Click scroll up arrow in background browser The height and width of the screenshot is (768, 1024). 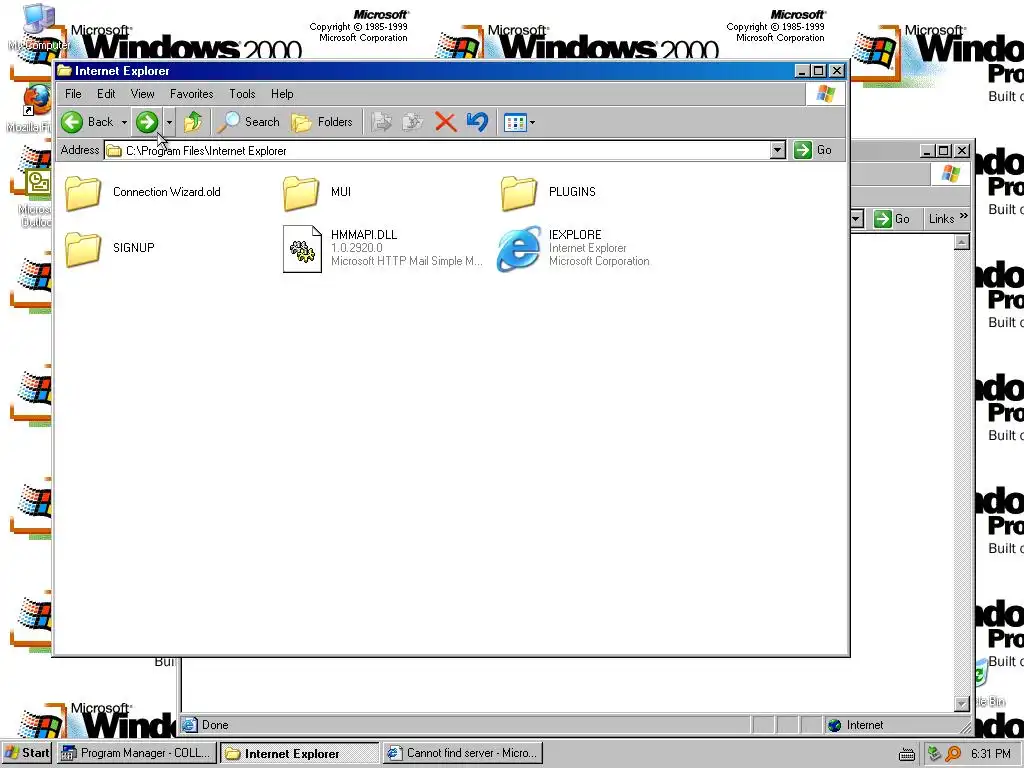[x=961, y=242]
